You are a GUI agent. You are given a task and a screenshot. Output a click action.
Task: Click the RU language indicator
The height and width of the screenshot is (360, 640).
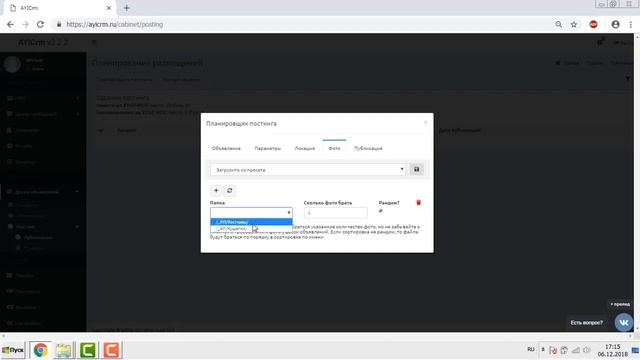click(x=531, y=349)
